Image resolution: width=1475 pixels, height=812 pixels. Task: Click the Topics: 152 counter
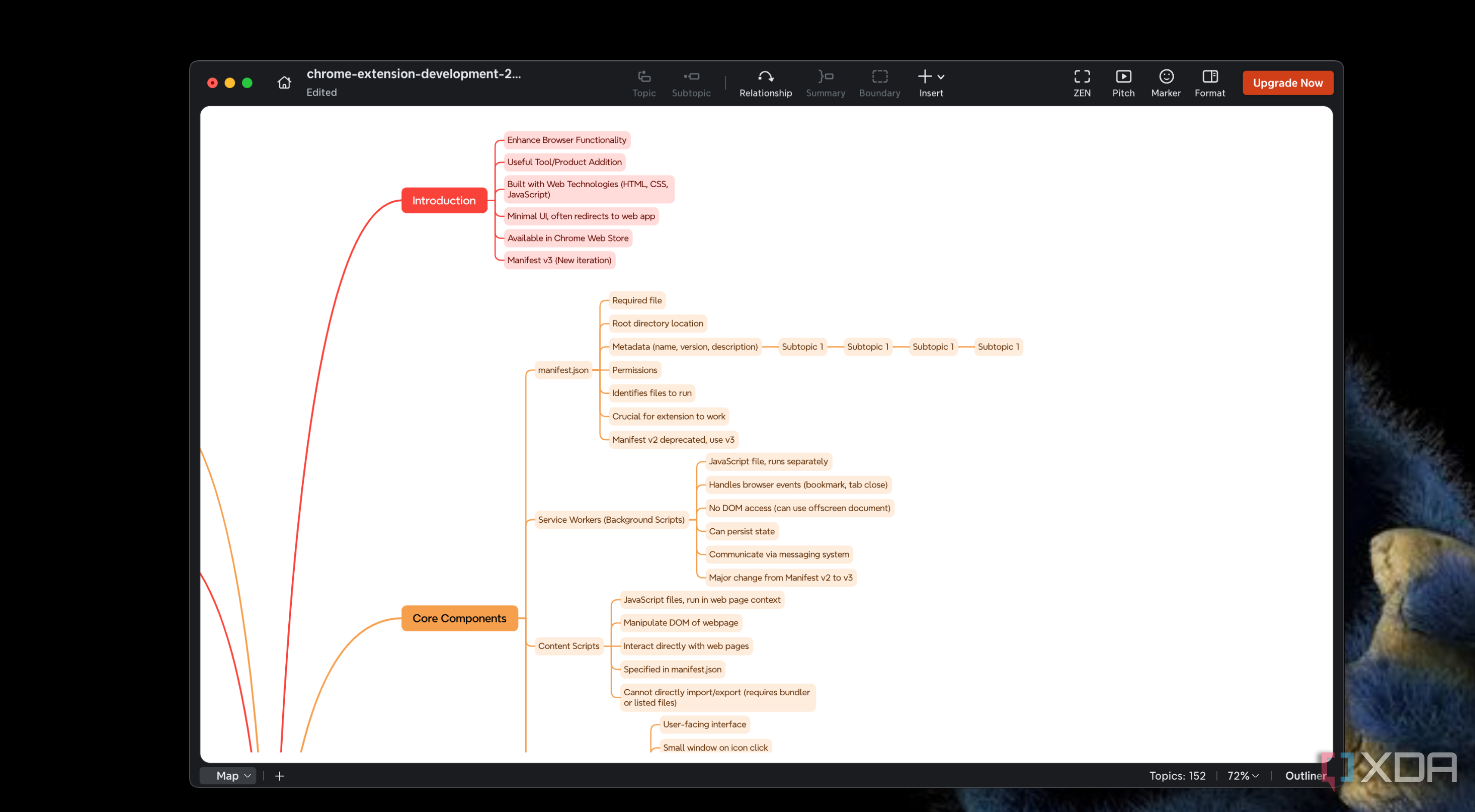point(1177,775)
